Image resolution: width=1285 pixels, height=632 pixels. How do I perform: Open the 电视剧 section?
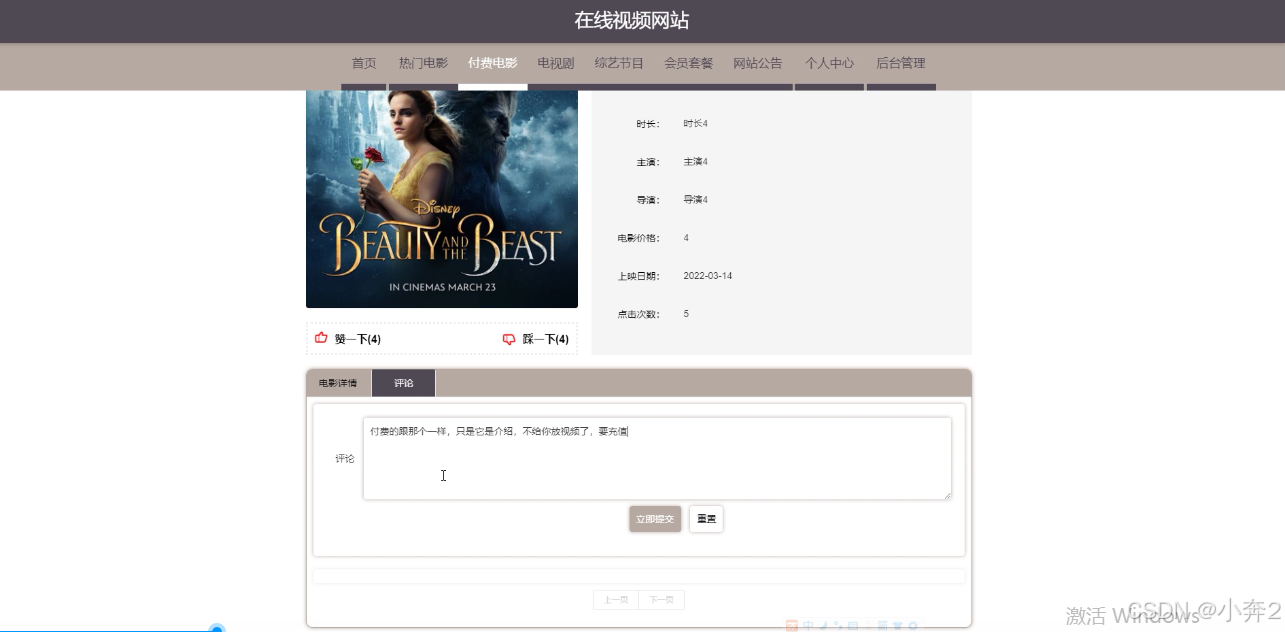pyautogui.click(x=556, y=63)
